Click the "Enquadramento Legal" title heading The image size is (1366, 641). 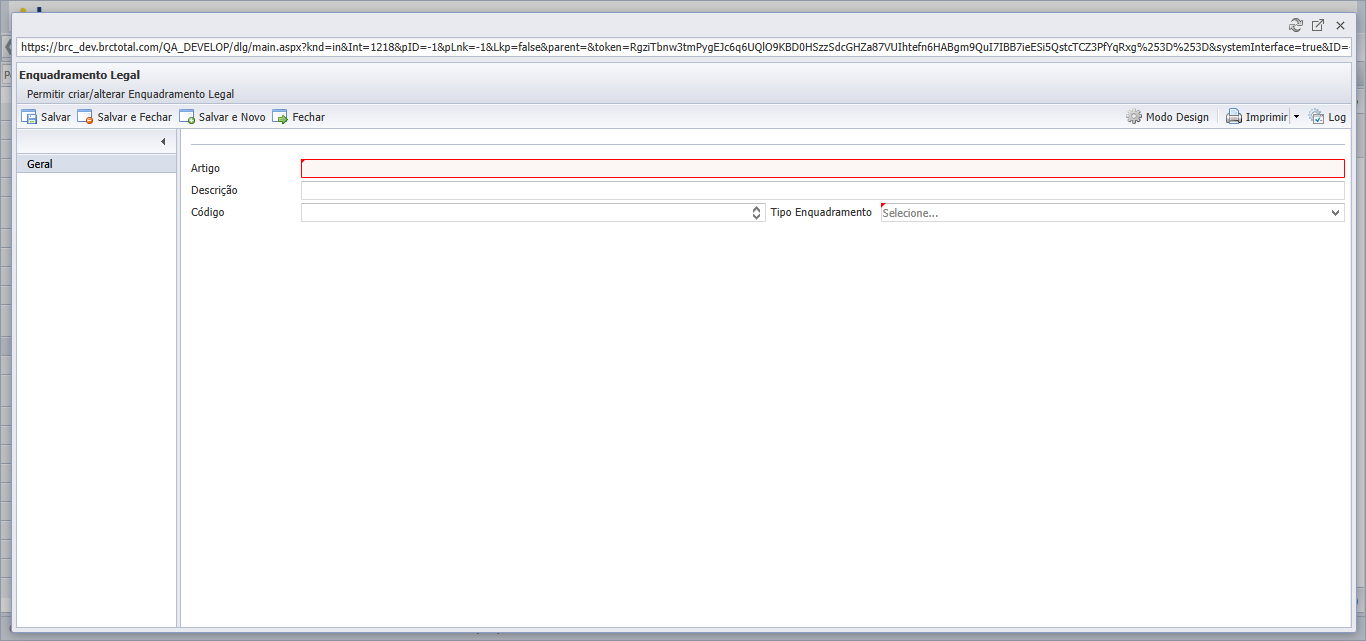click(79, 75)
